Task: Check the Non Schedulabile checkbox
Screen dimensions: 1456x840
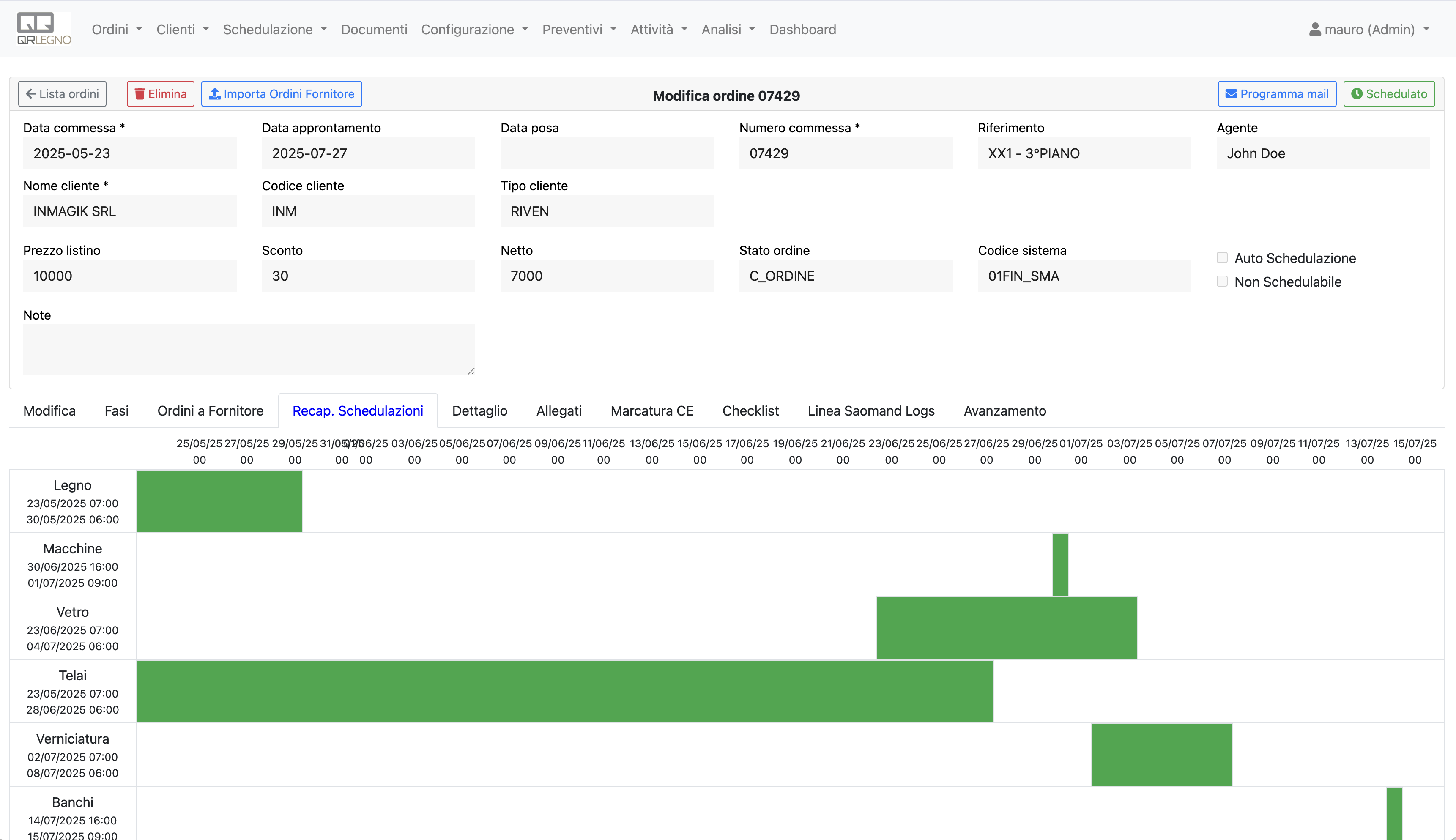Action: (x=1222, y=281)
